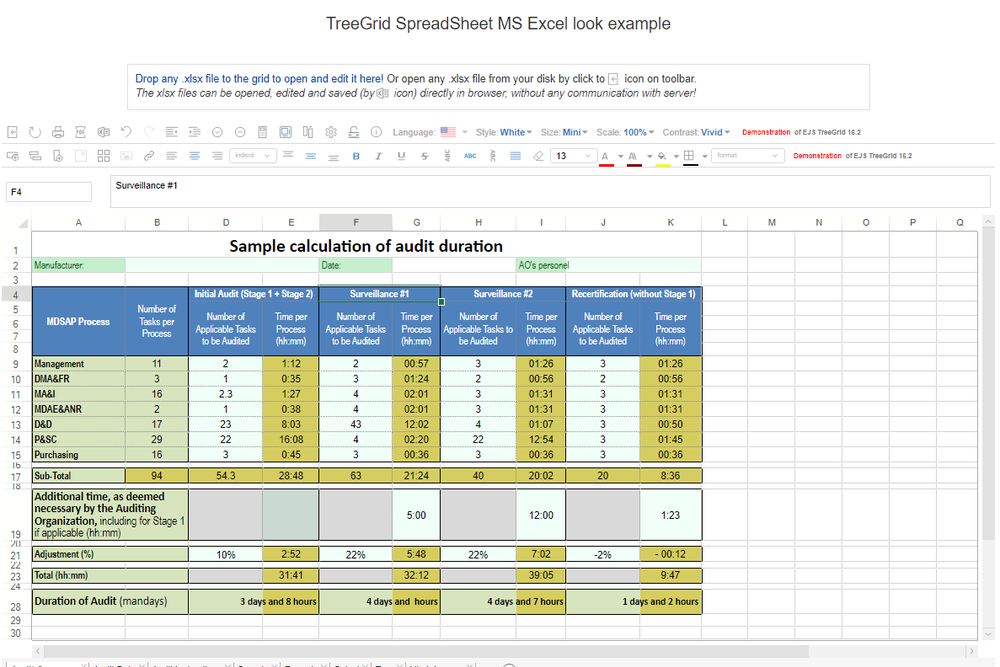Apply dark red text shadow color

point(633,157)
